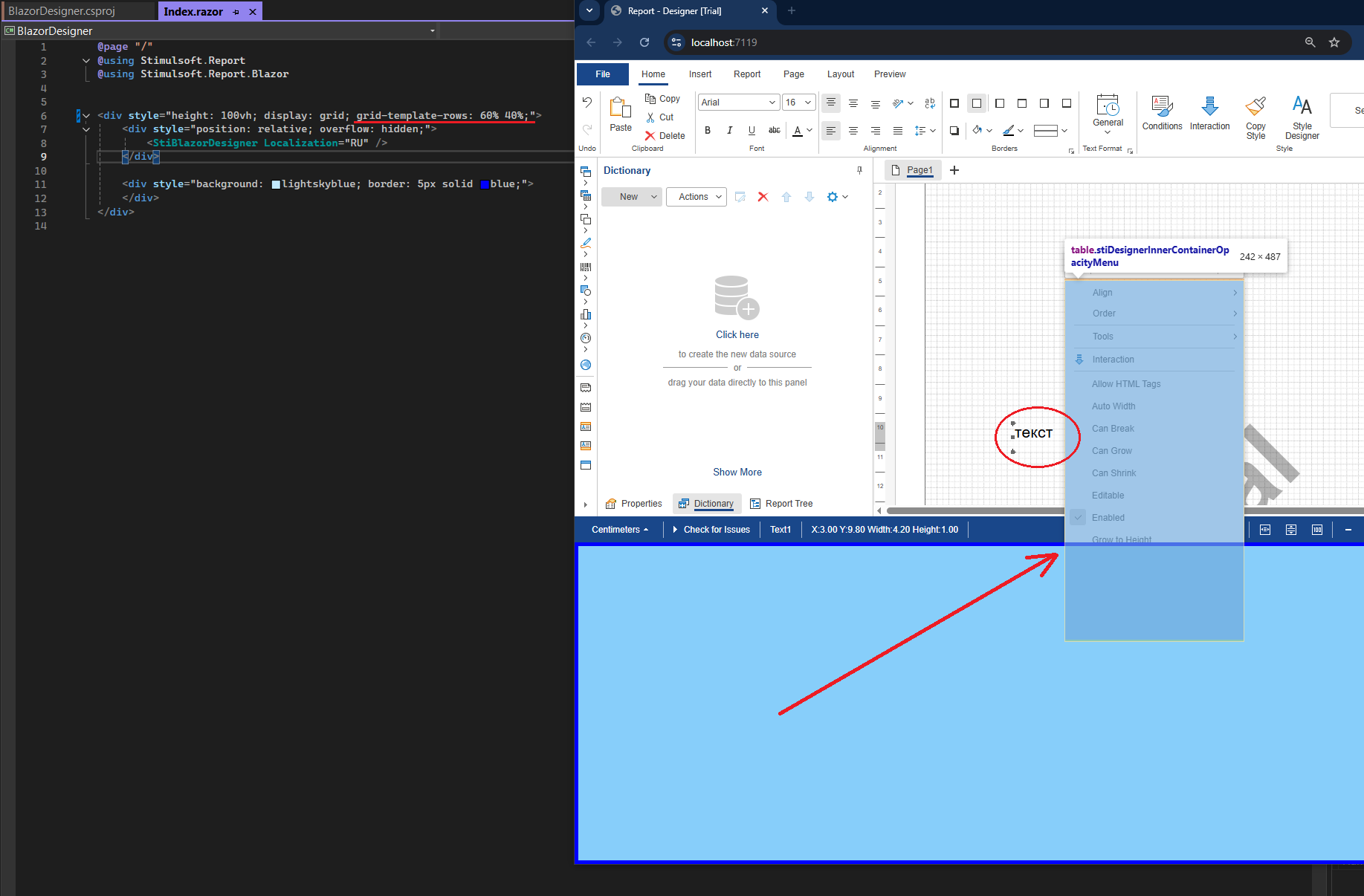
Task: Open the fill color bucket picker
Action: [x=983, y=131]
